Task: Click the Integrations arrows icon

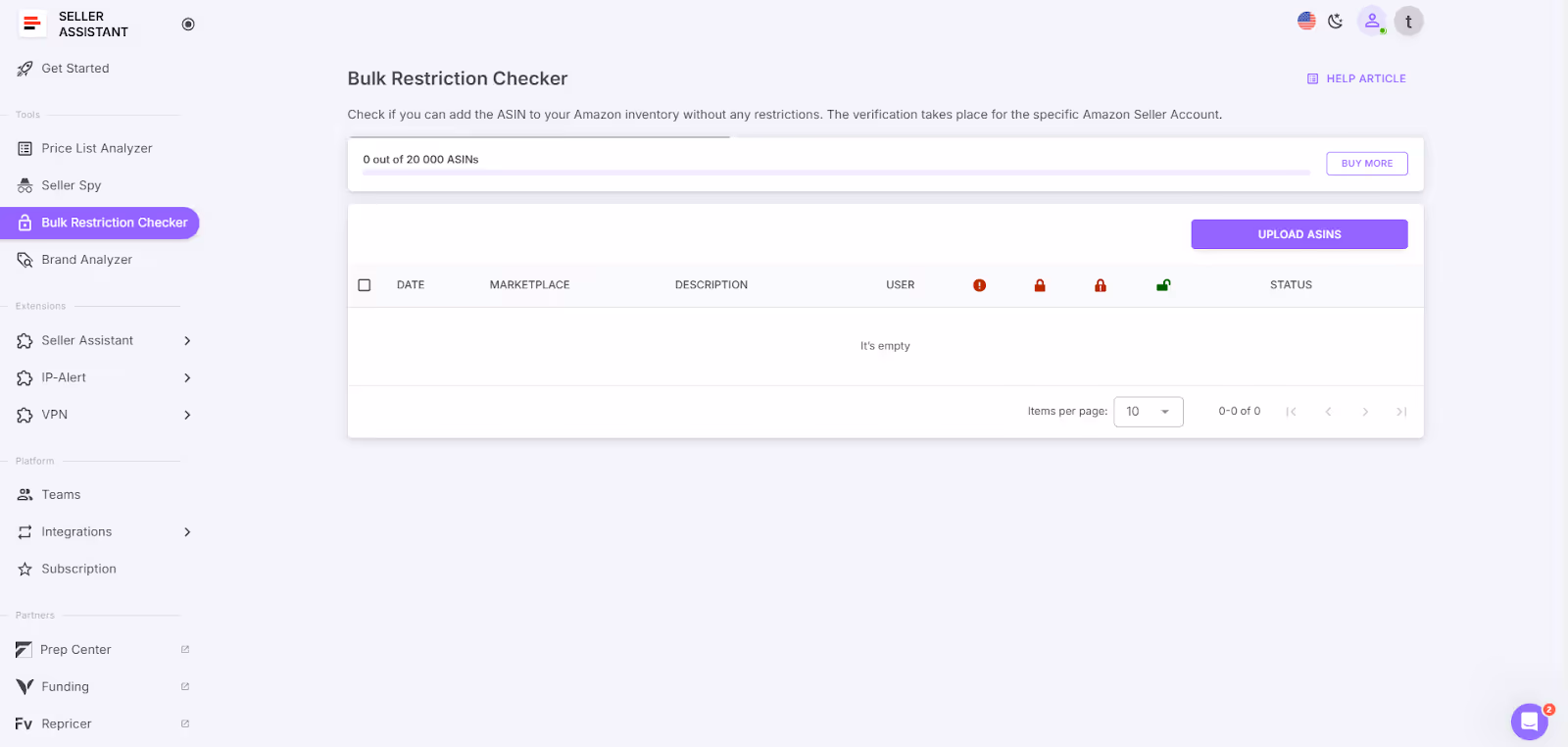Action: 25,532
